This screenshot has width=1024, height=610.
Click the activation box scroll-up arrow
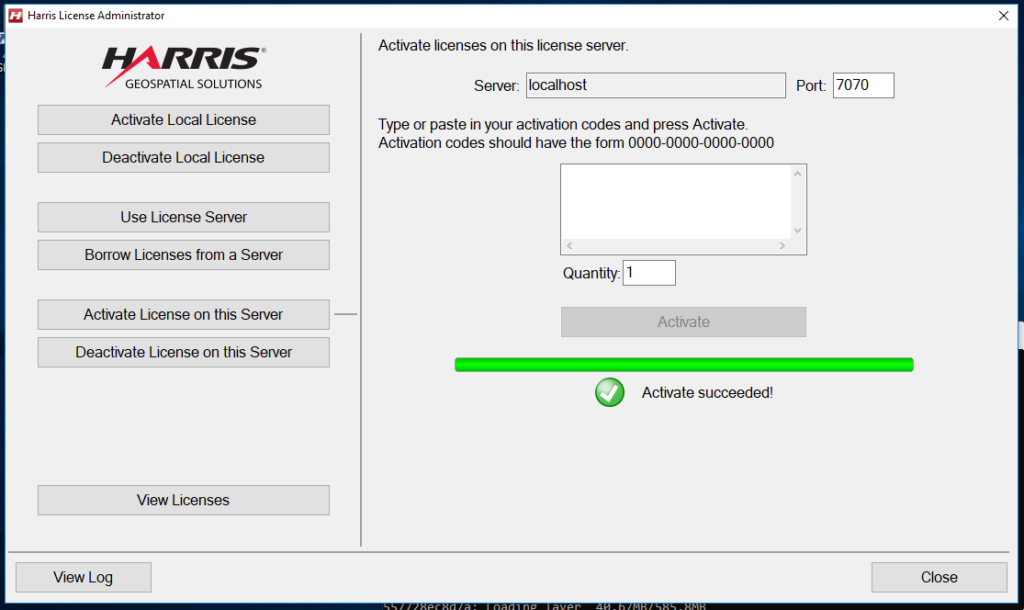coord(797,174)
